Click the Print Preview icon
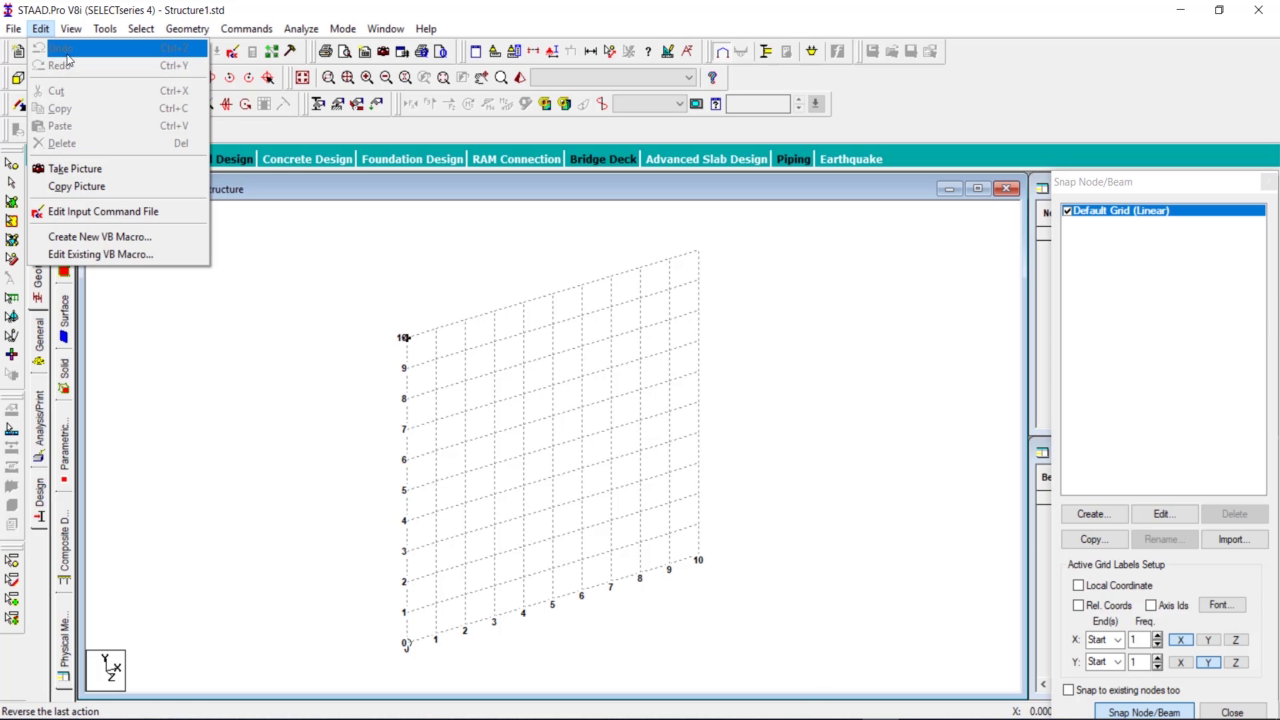 coord(345,51)
